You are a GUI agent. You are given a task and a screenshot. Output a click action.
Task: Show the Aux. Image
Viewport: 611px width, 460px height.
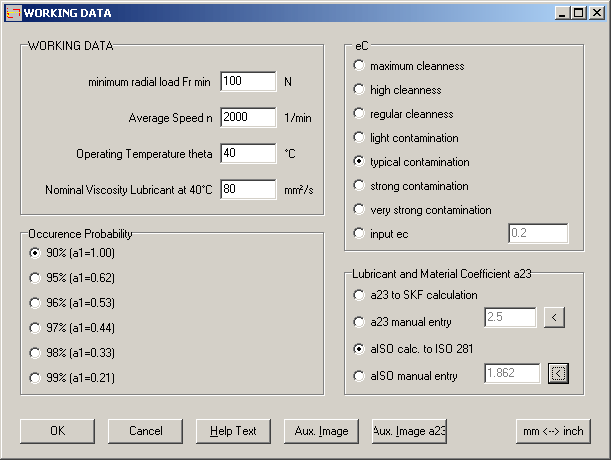(321, 431)
